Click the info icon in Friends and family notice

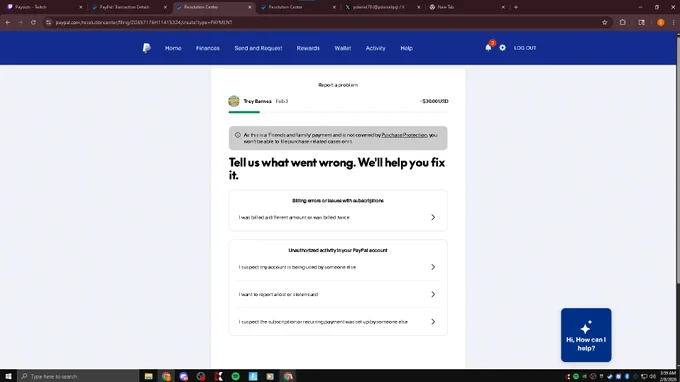238,135
